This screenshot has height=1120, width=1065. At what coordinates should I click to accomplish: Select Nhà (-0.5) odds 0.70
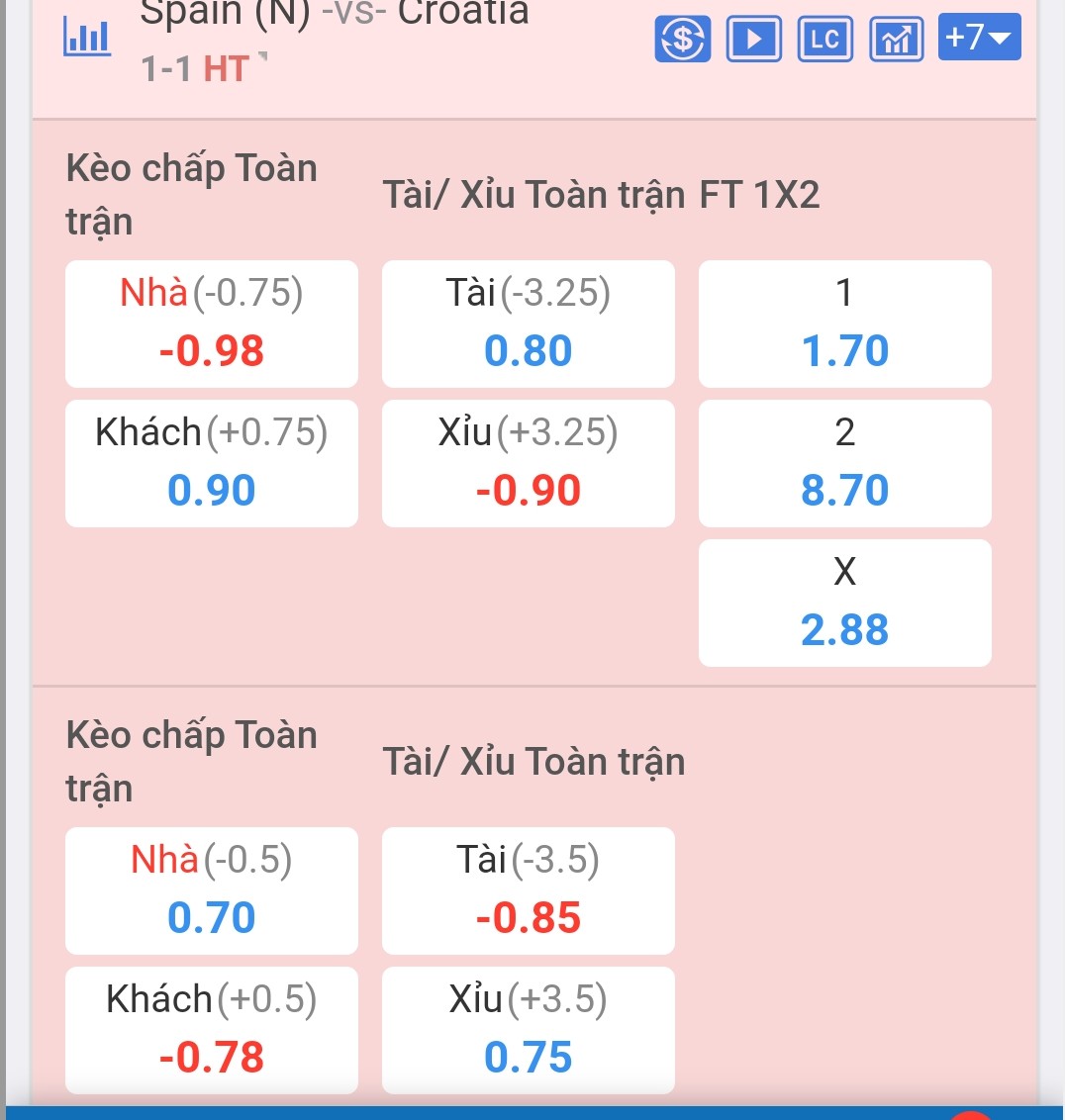pos(212,890)
